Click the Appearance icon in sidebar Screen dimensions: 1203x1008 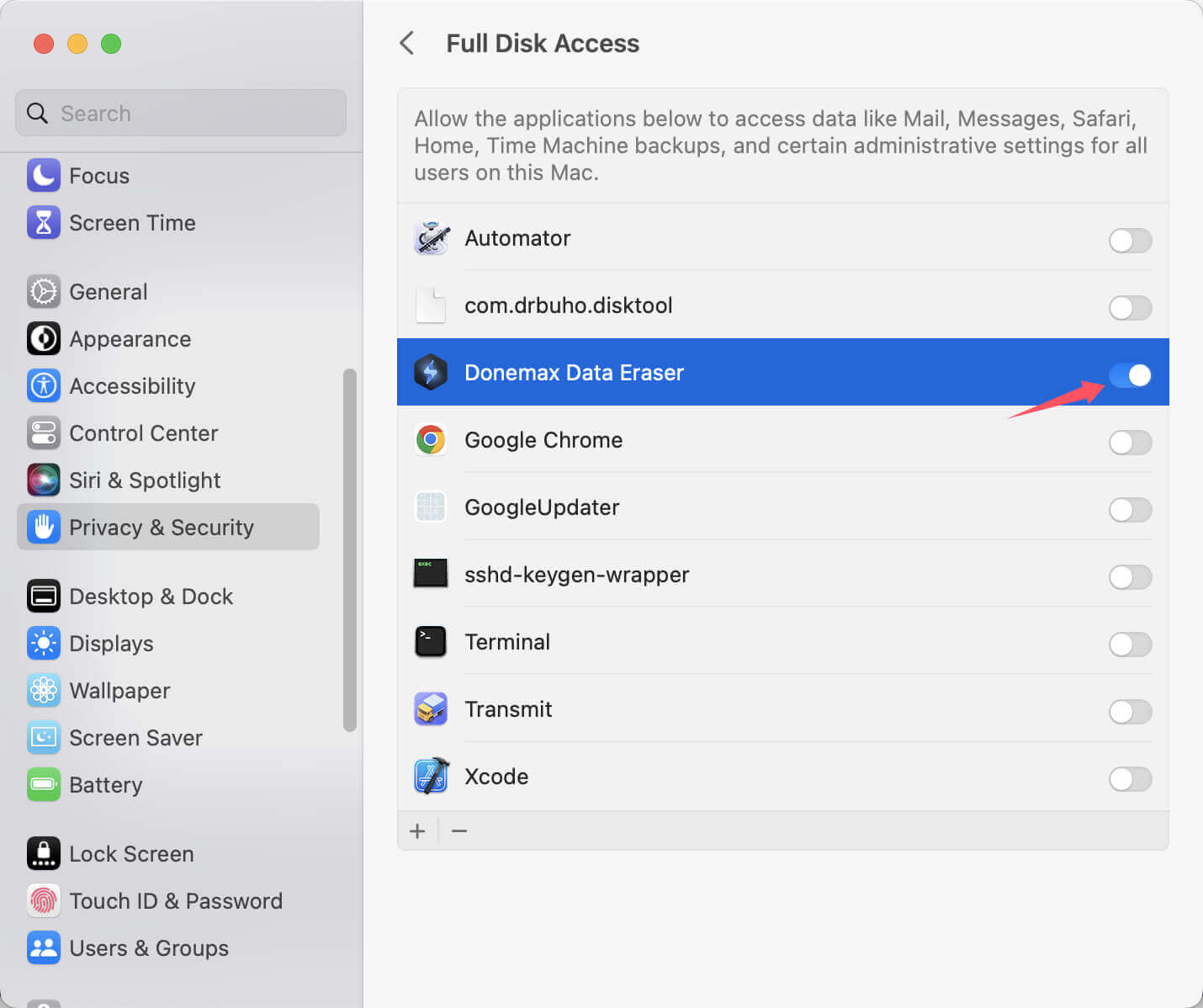(x=43, y=338)
